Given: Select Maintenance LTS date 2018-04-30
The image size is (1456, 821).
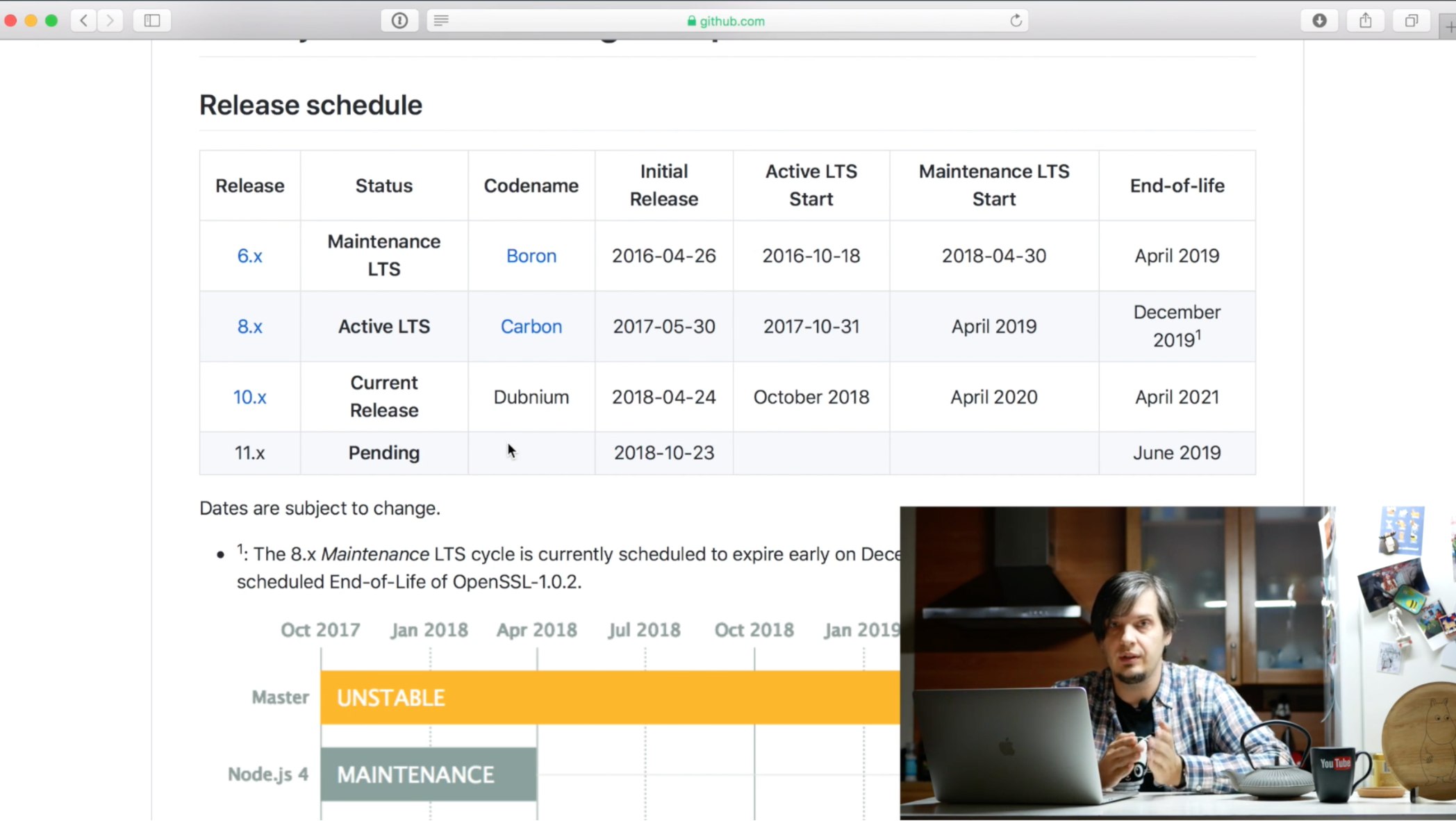Looking at the screenshot, I should click(994, 256).
